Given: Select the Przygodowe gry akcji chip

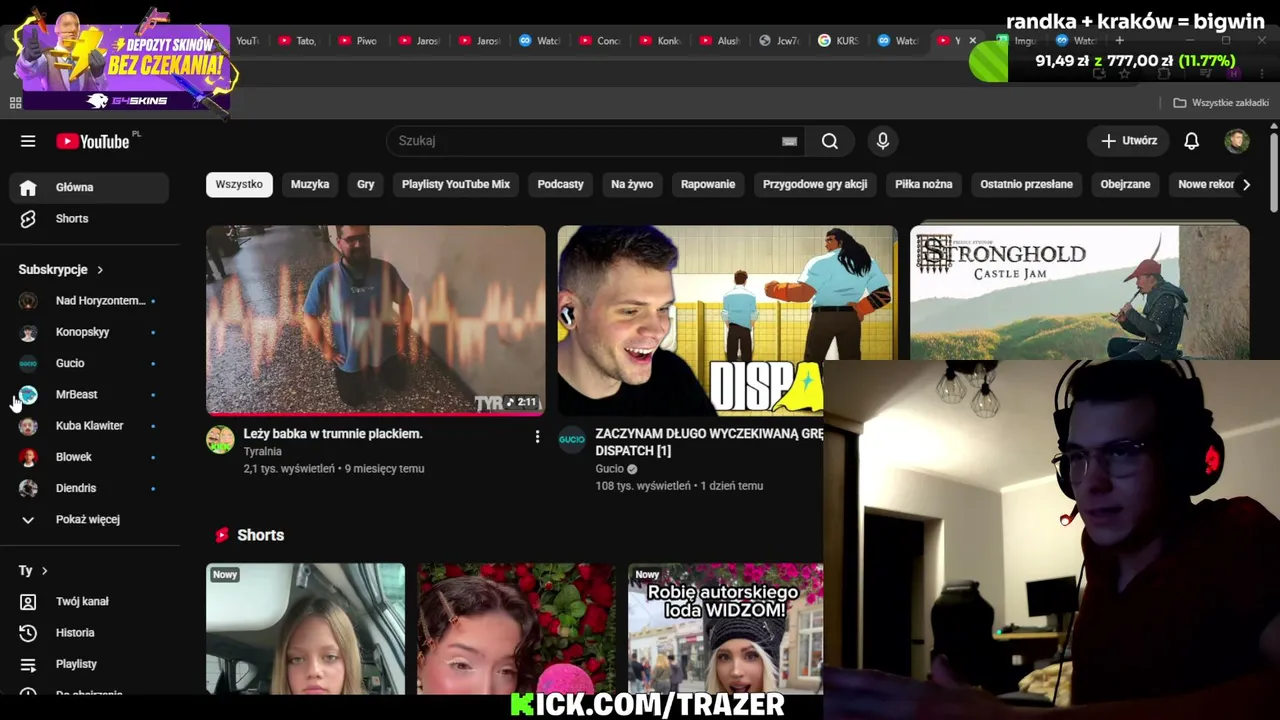Looking at the screenshot, I should pos(815,184).
